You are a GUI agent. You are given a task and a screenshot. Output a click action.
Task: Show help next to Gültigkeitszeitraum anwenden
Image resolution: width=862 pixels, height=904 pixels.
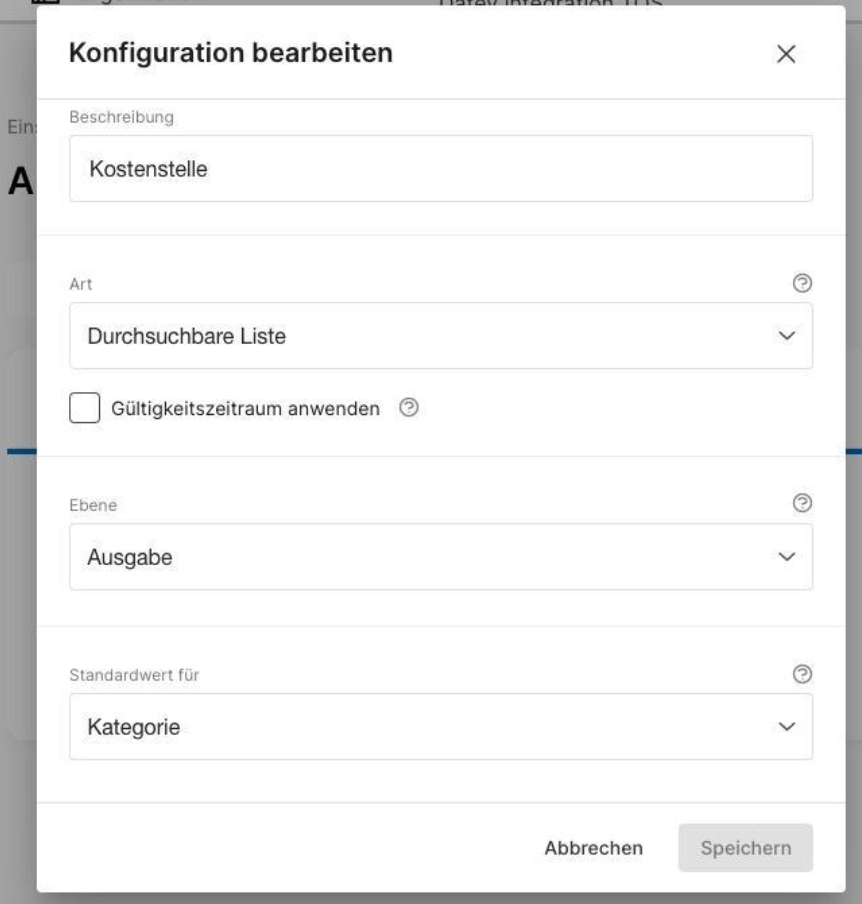point(409,408)
